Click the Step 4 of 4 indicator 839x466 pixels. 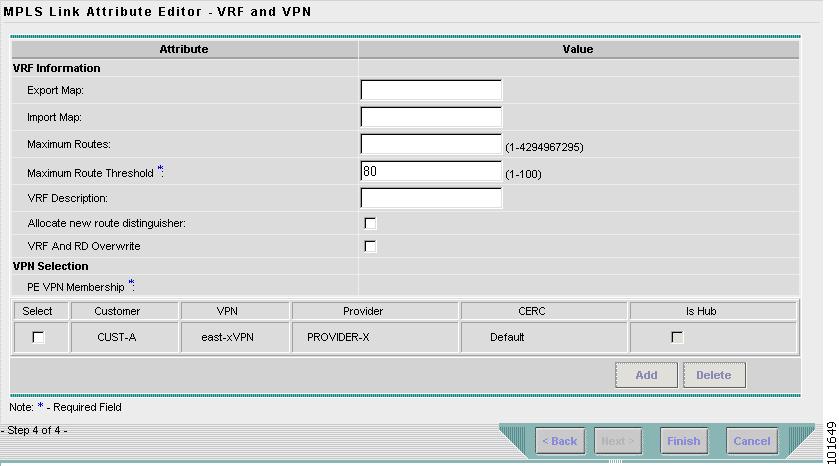(34, 430)
